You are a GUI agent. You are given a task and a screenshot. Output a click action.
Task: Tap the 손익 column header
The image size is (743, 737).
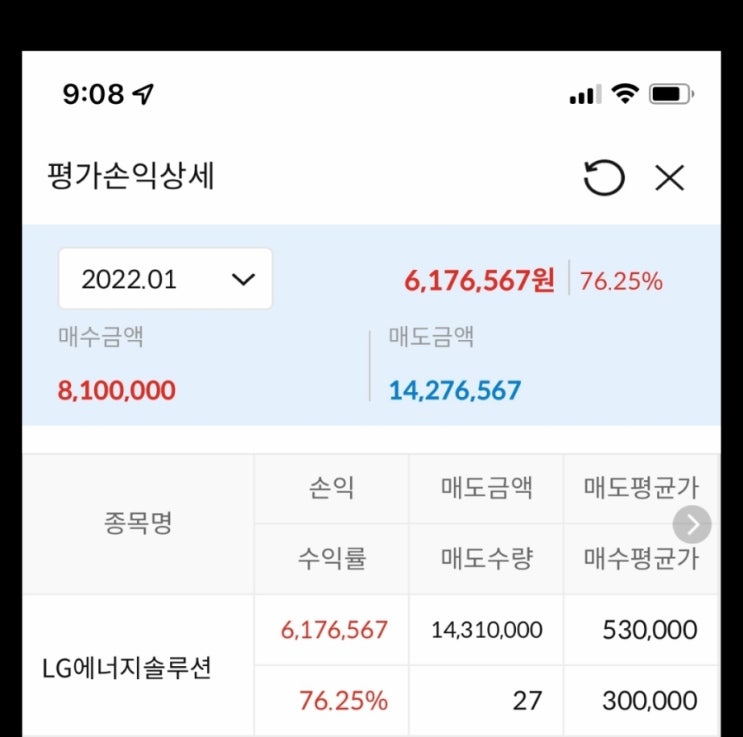tap(331, 488)
